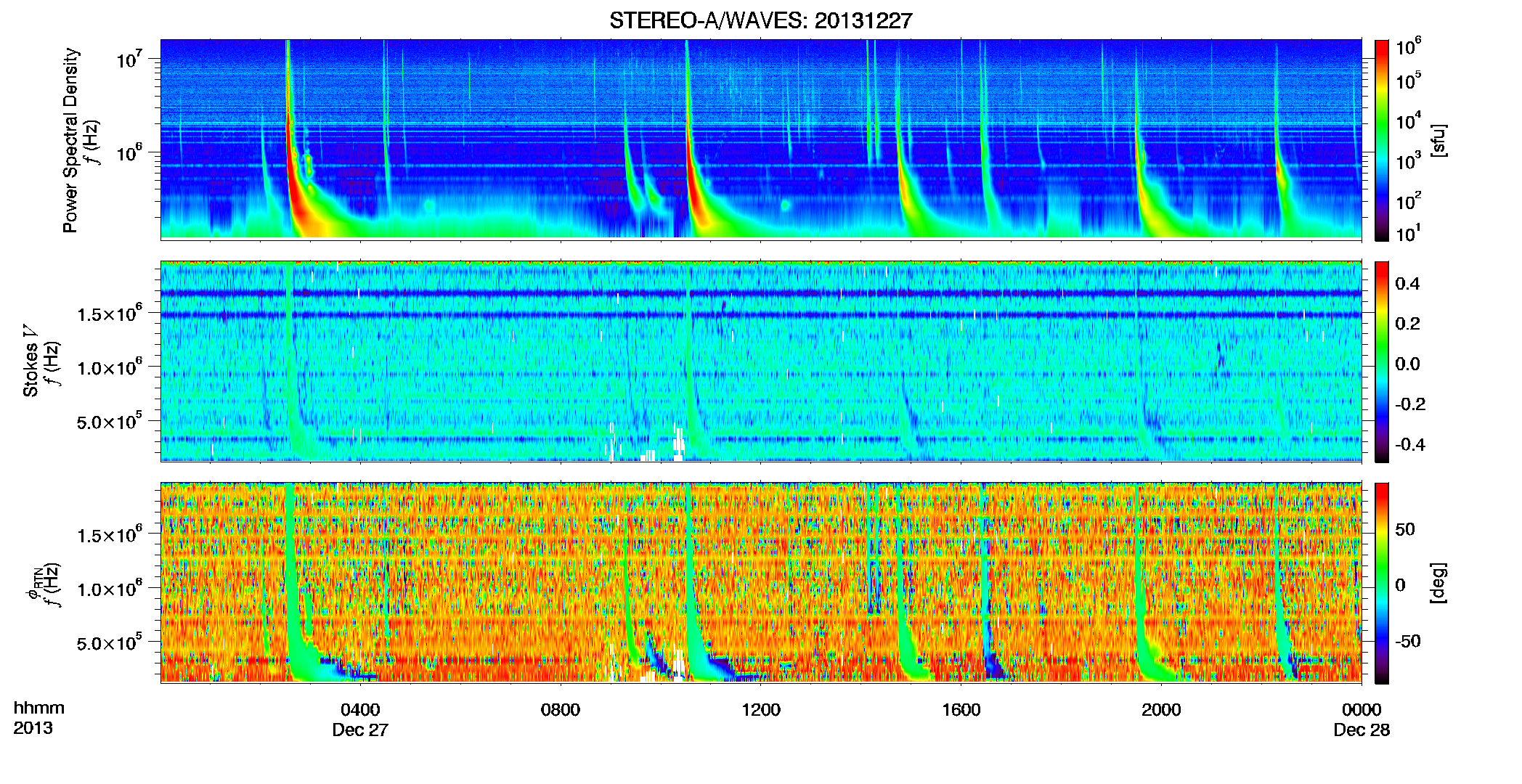1522x784 pixels.
Task: Select 5.0×10^5 tick in Stokes V panel
Action: coord(109,421)
